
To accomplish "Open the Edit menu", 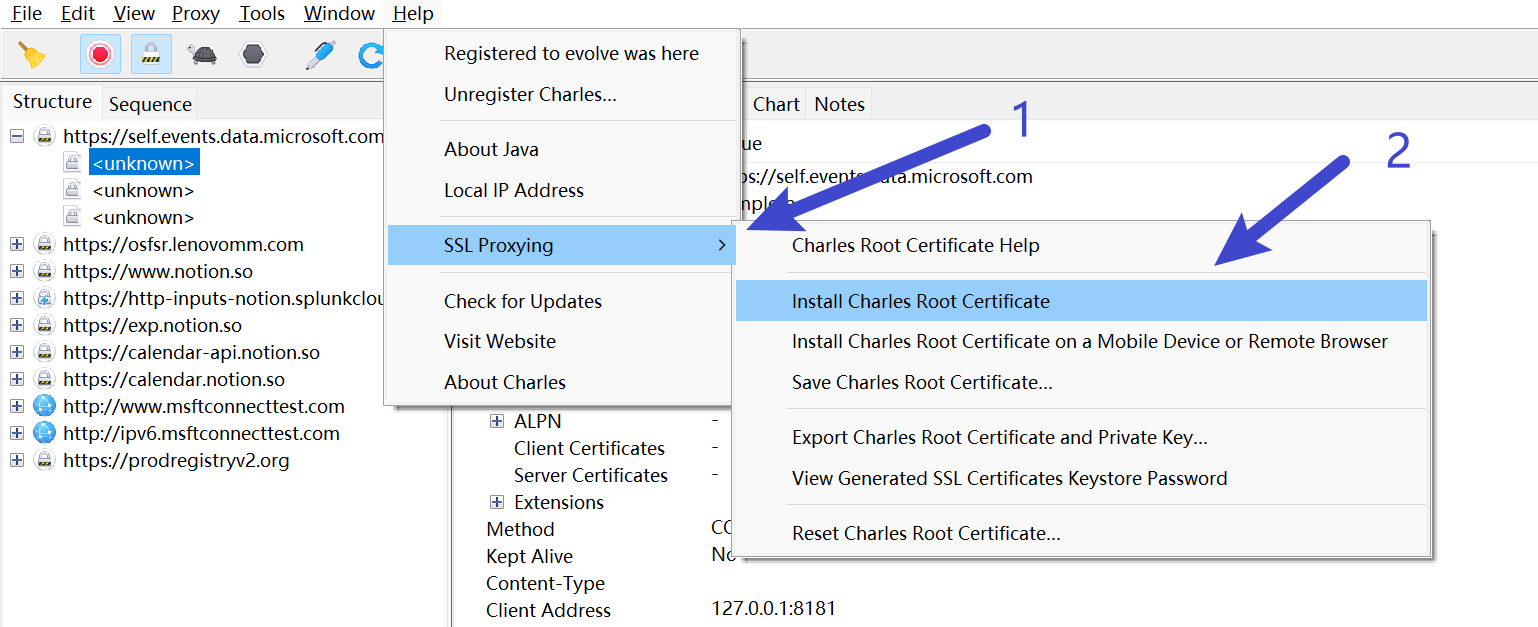I will point(78,14).
